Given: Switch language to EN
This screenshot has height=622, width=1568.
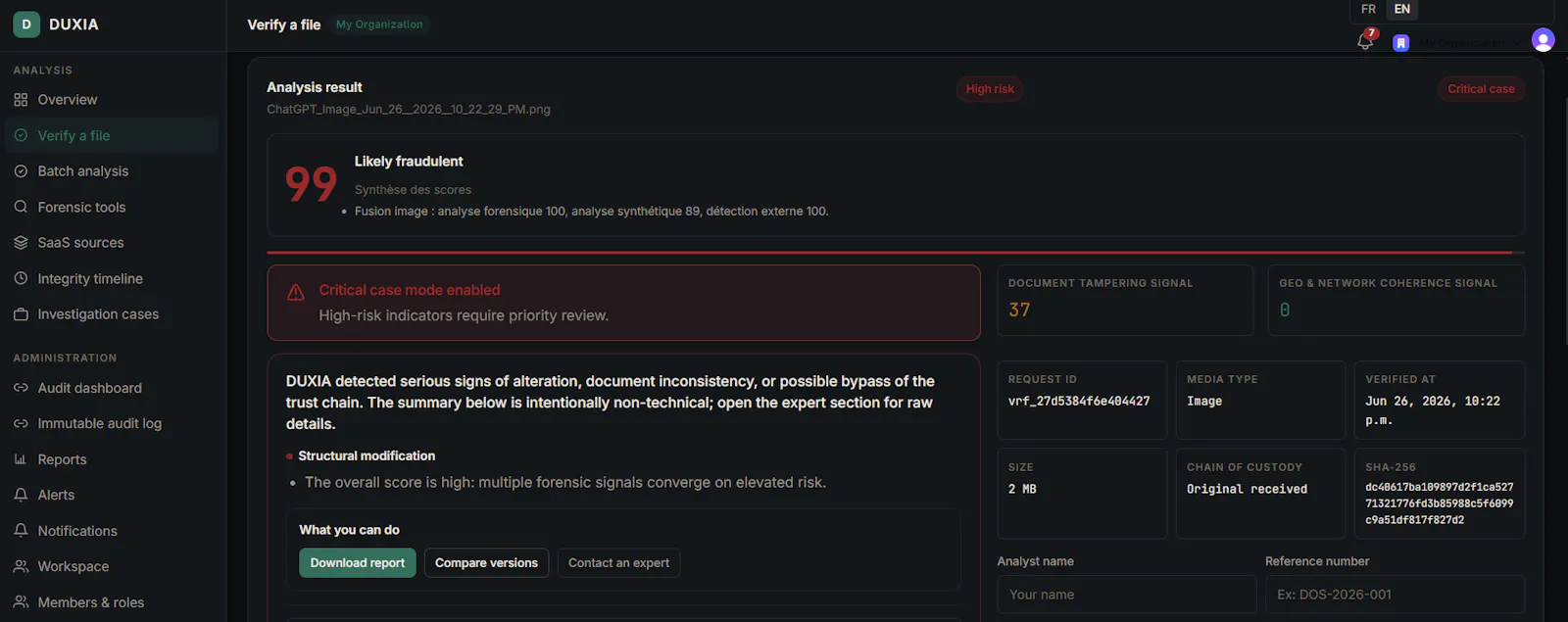Looking at the screenshot, I should (1402, 9).
